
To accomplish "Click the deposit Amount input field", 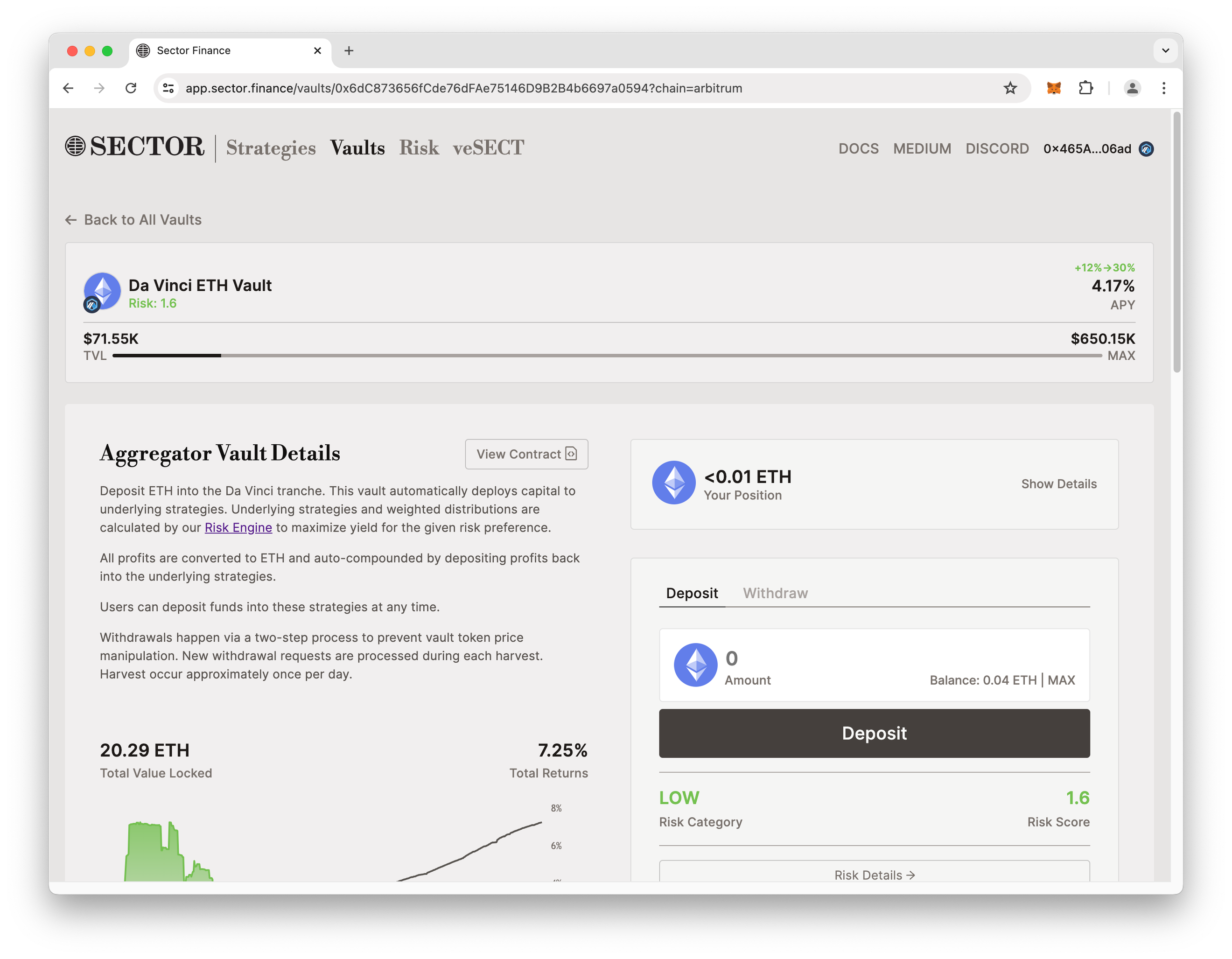I will 818,659.
